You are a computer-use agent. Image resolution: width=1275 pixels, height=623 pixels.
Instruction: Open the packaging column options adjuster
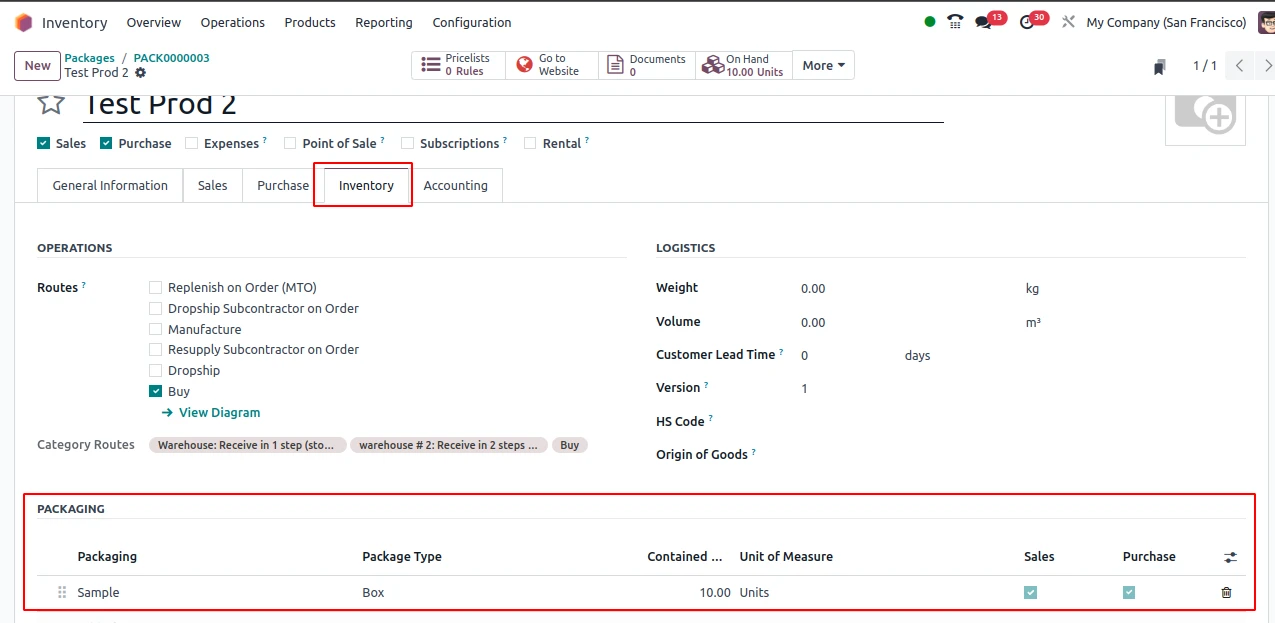coord(1230,558)
